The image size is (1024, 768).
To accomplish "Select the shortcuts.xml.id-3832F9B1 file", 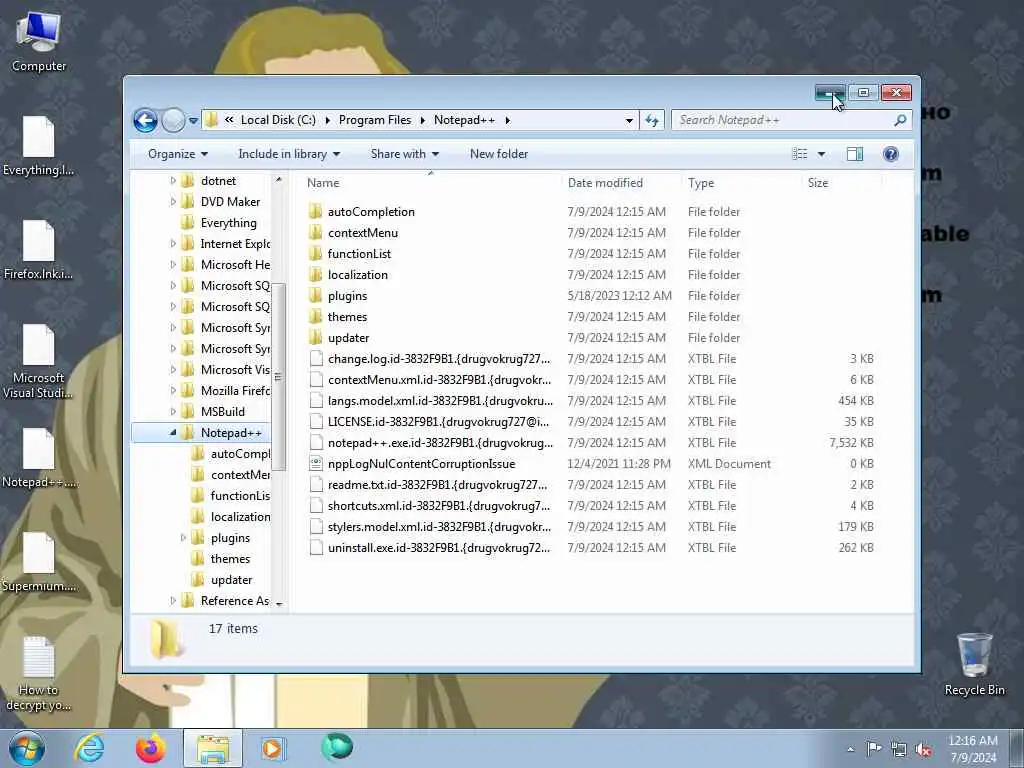I will tap(439, 505).
